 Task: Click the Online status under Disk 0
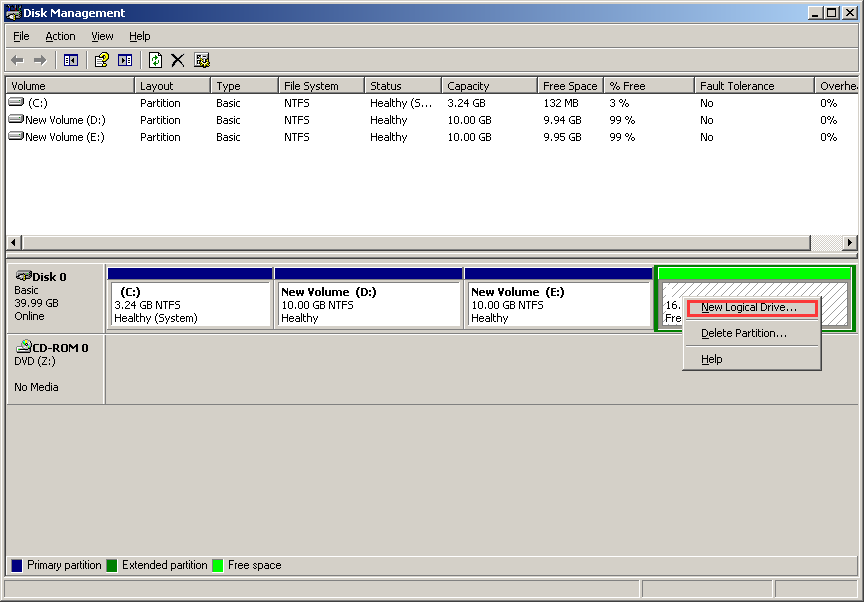coord(29,316)
